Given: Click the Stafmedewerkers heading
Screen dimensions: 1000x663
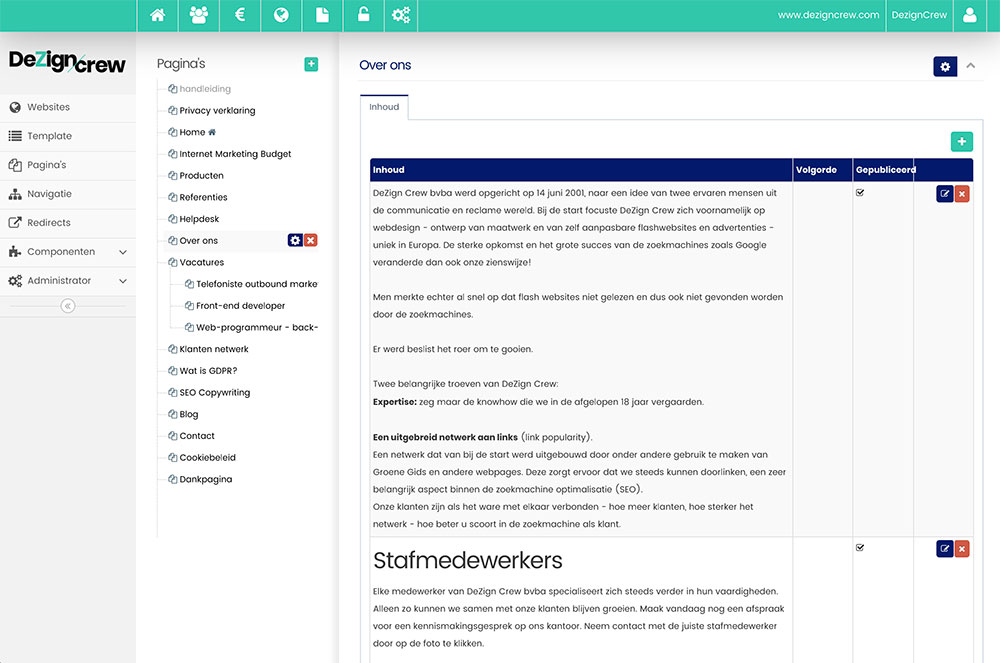Looking at the screenshot, I should point(467,560).
